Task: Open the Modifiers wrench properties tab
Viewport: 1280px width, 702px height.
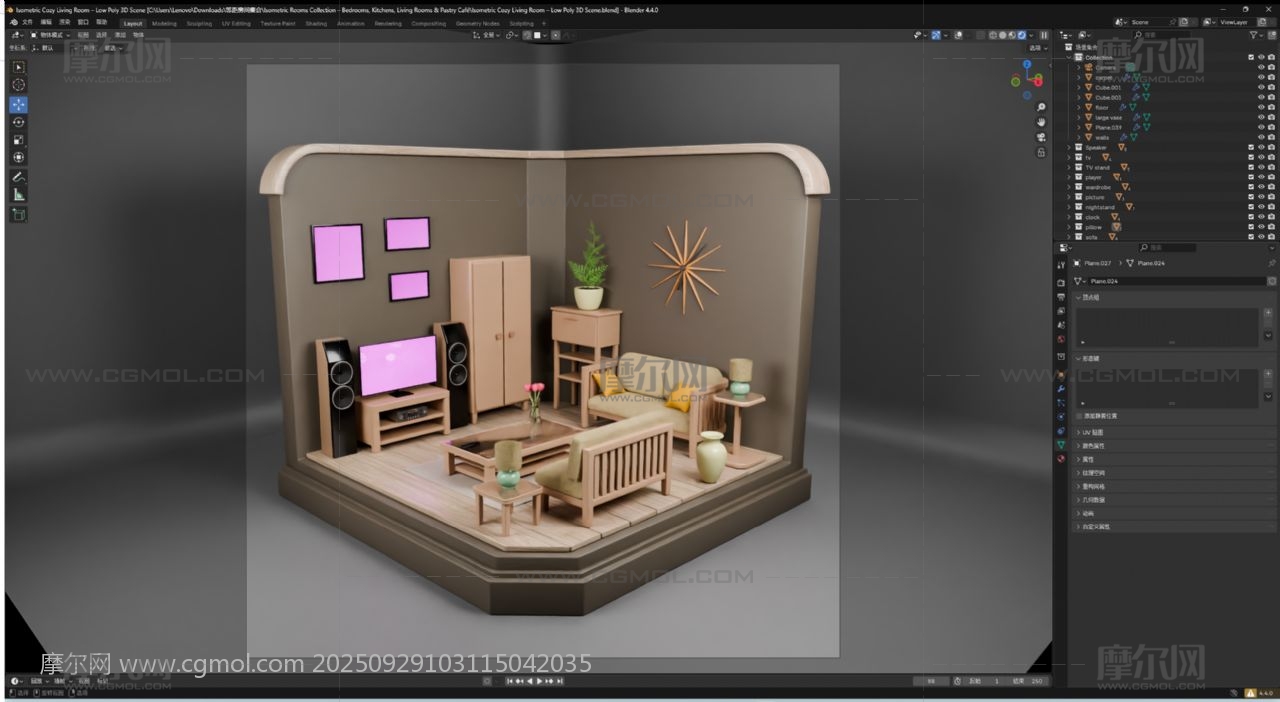Action: [1061, 388]
